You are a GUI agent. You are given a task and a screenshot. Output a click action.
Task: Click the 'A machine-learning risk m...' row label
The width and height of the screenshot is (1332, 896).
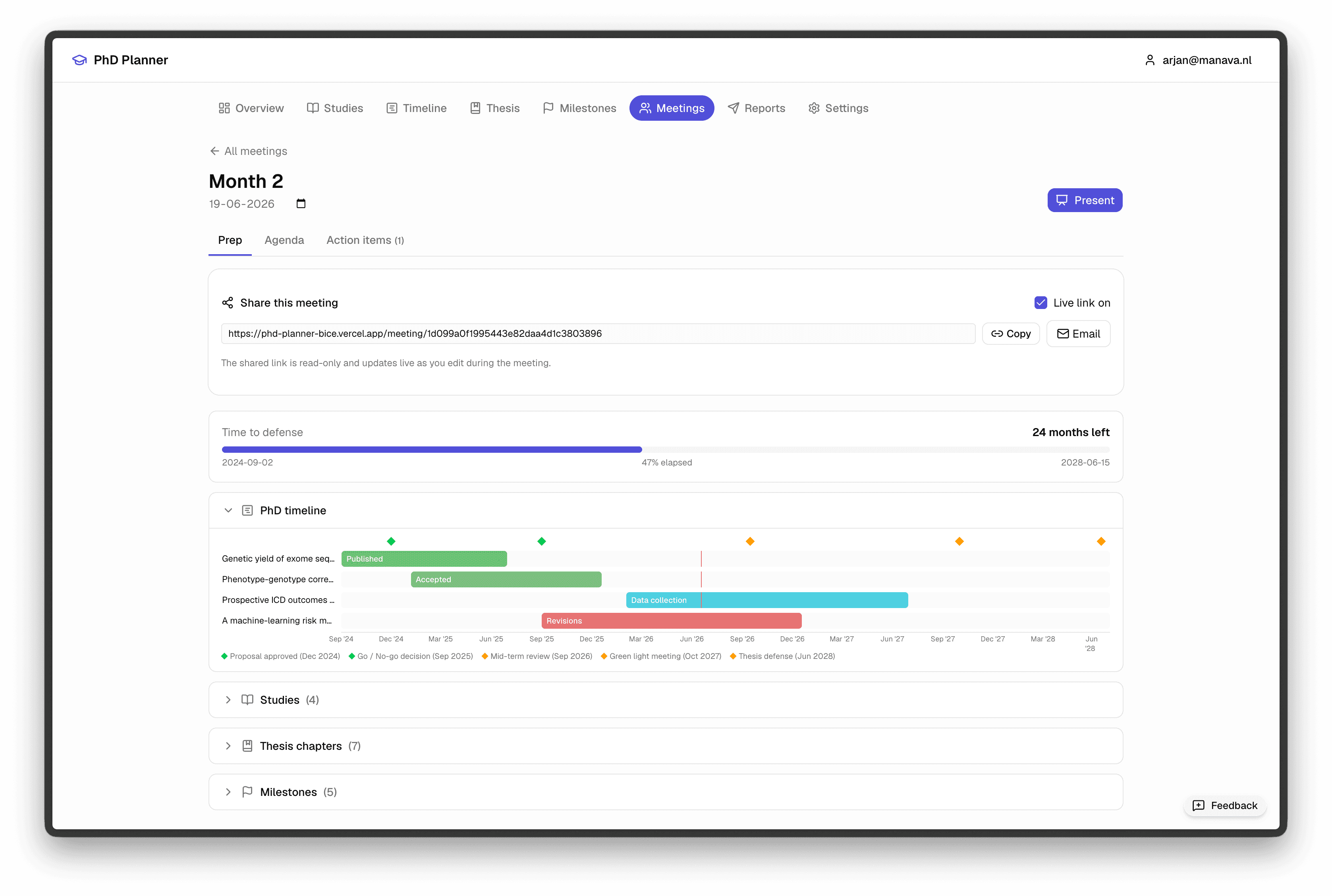276,621
